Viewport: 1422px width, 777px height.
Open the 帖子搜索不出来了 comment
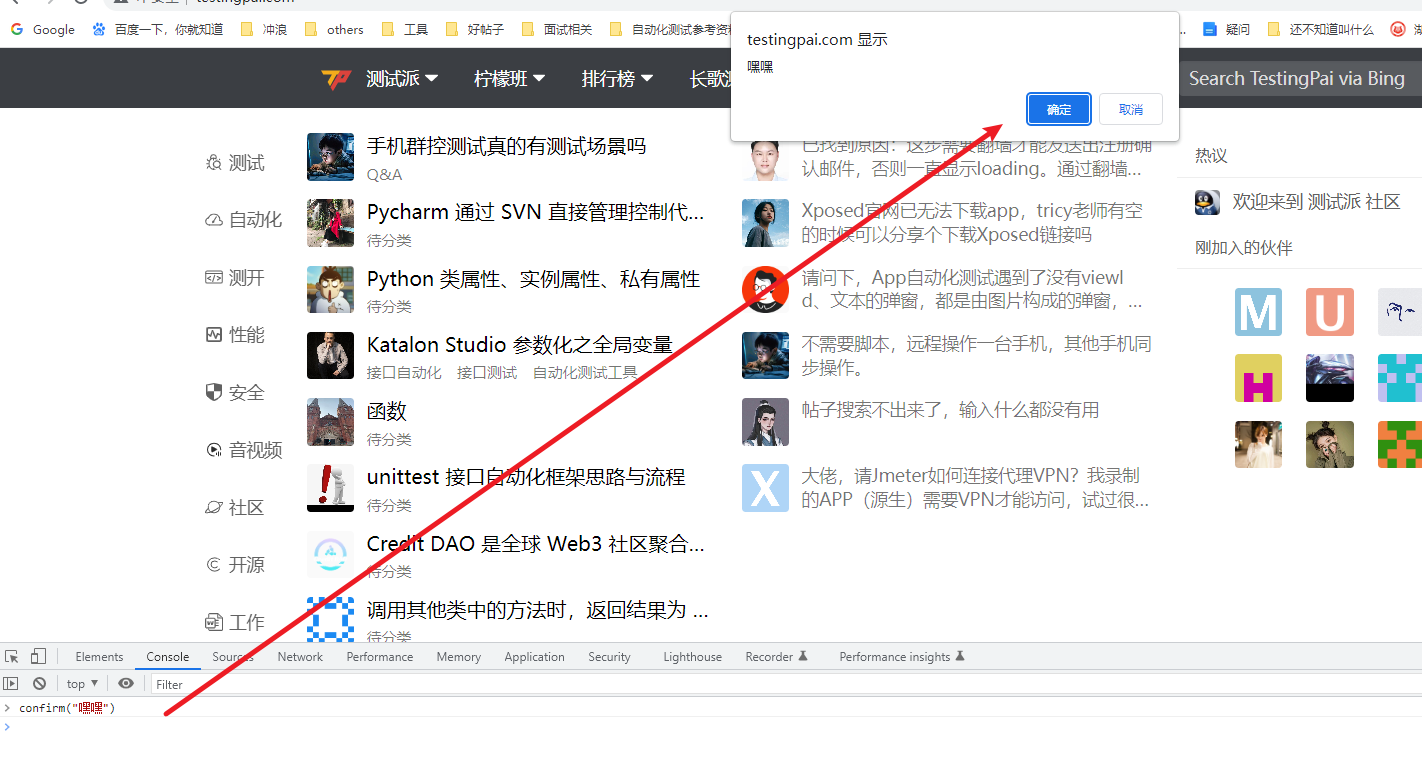click(950, 410)
